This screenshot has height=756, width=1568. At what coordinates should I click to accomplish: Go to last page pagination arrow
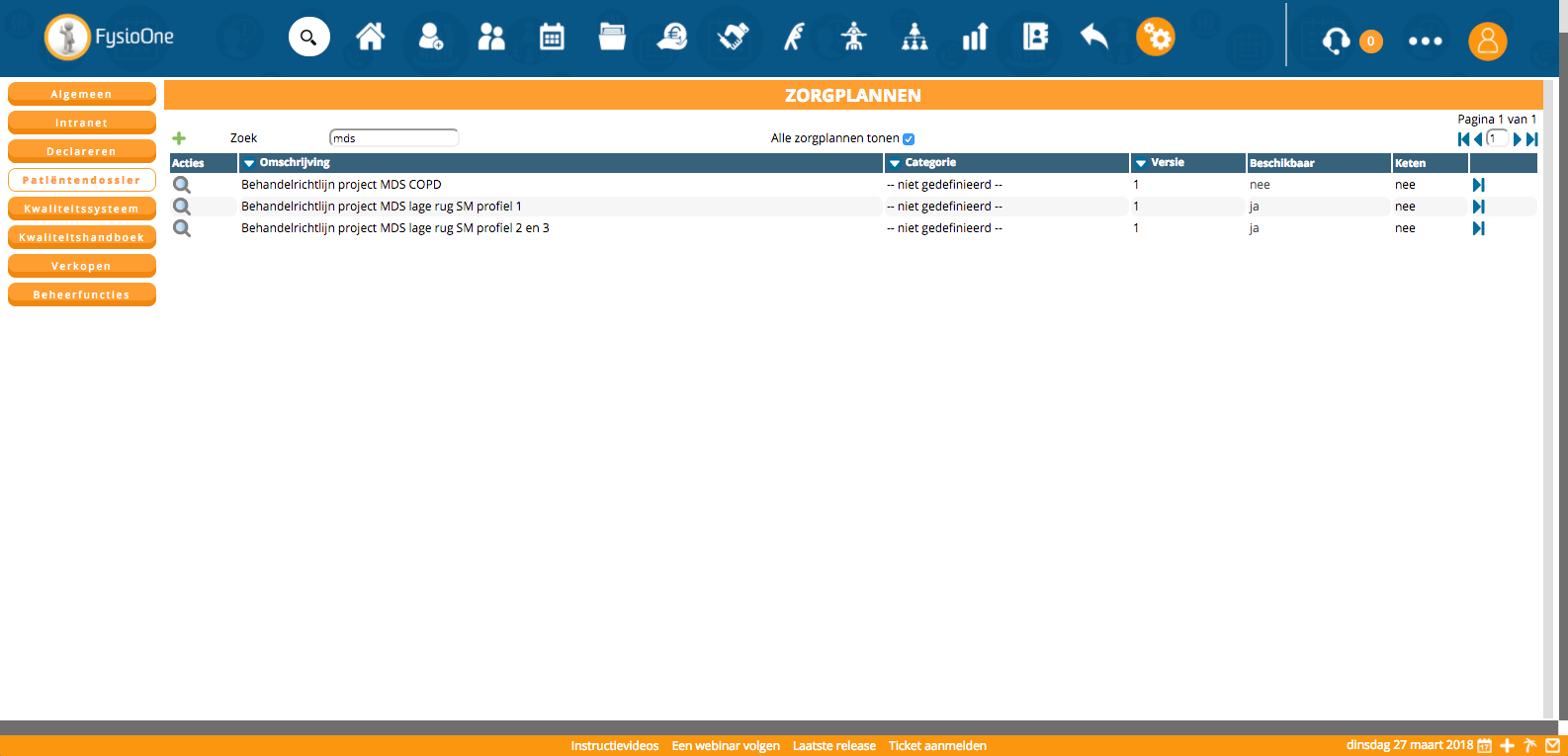click(x=1531, y=139)
